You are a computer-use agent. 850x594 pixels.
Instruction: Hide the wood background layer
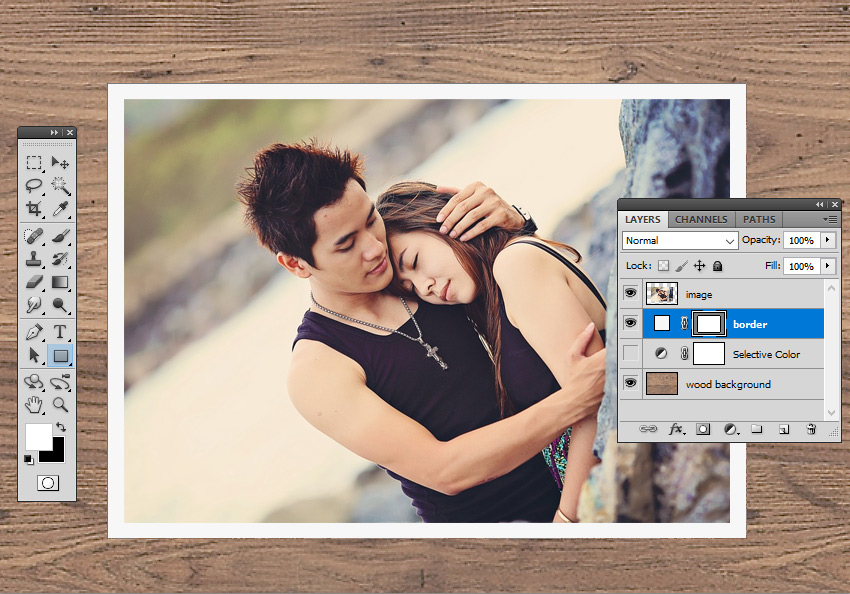(630, 384)
